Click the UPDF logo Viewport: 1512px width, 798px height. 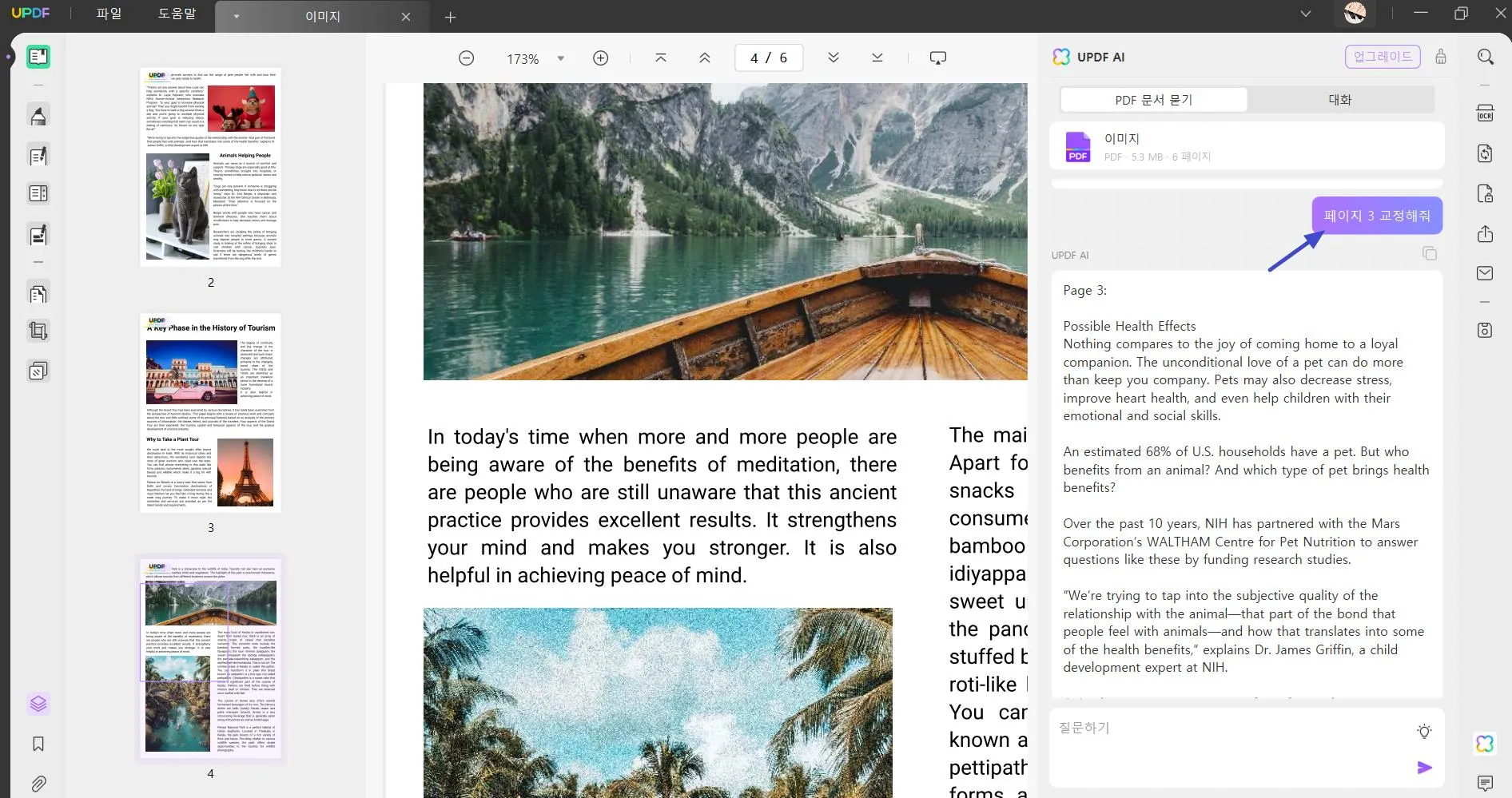coord(30,14)
